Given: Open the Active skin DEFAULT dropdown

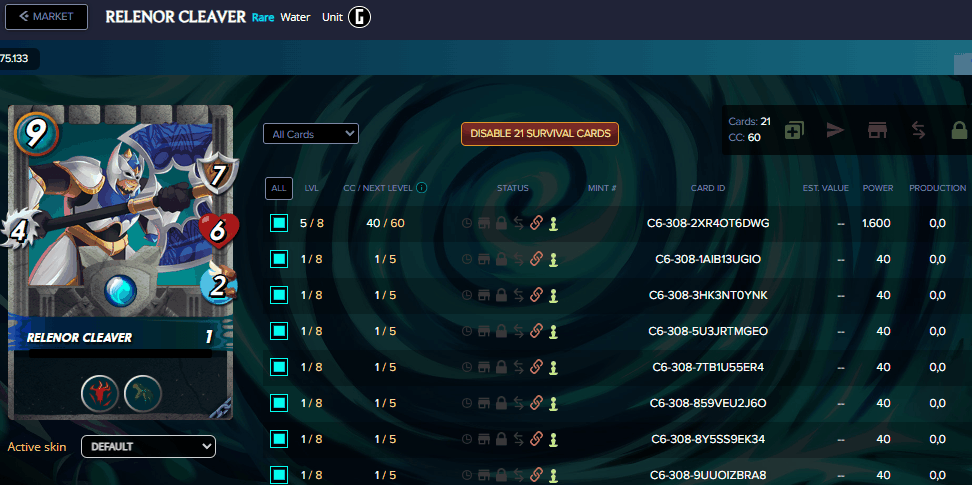Looking at the screenshot, I should (148, 447).
